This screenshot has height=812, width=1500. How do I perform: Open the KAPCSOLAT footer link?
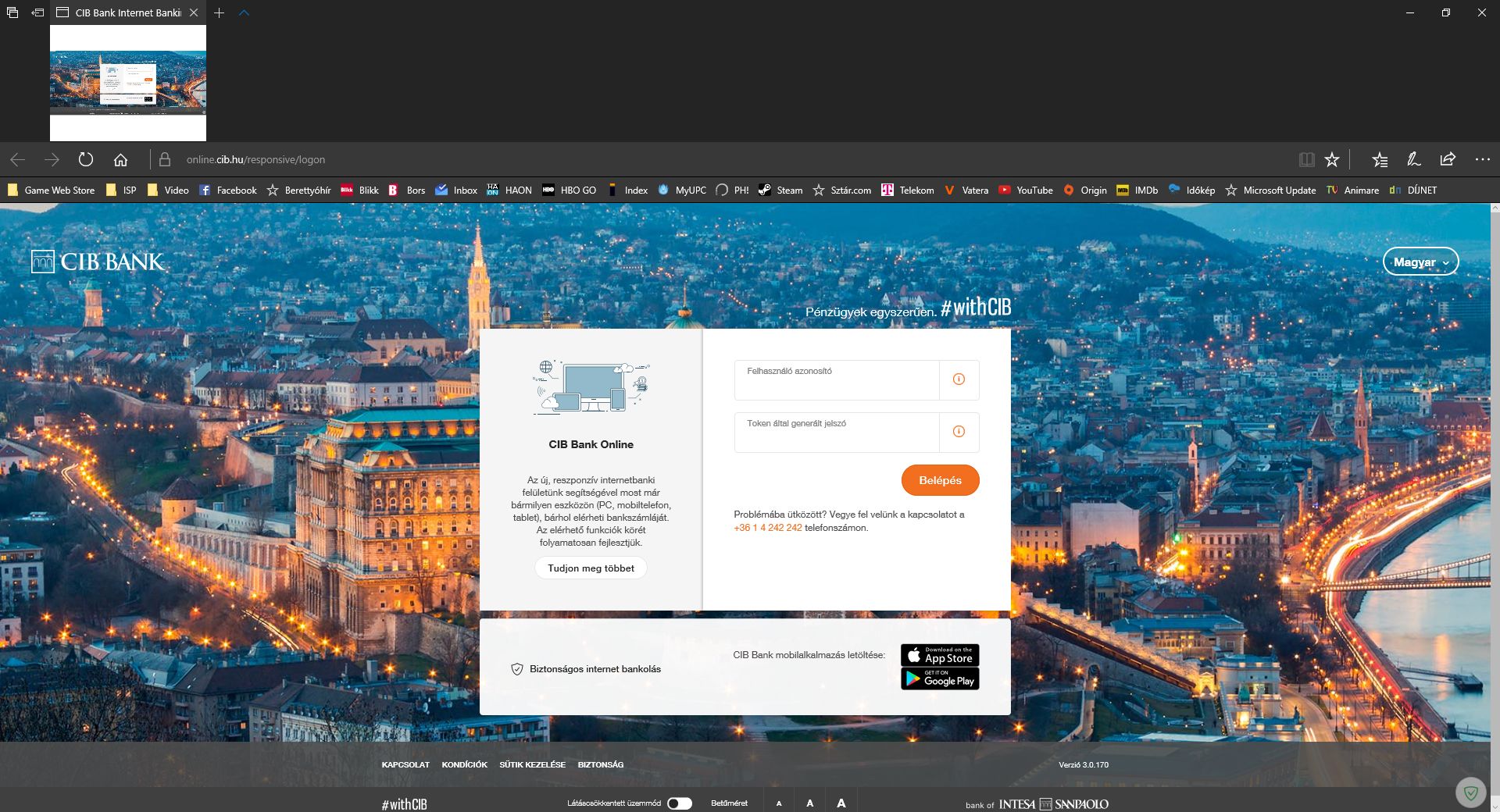pos(405,765)
